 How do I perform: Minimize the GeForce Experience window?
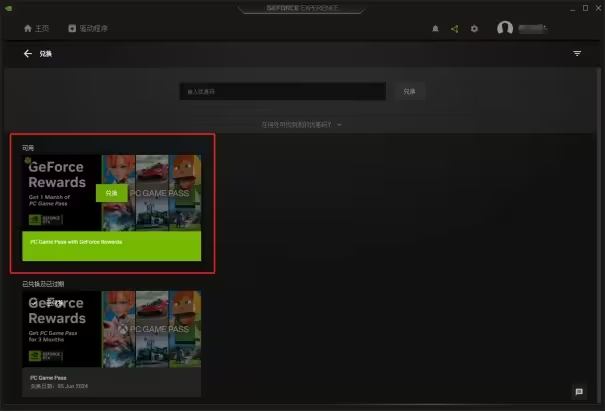(x=572, y=8)
